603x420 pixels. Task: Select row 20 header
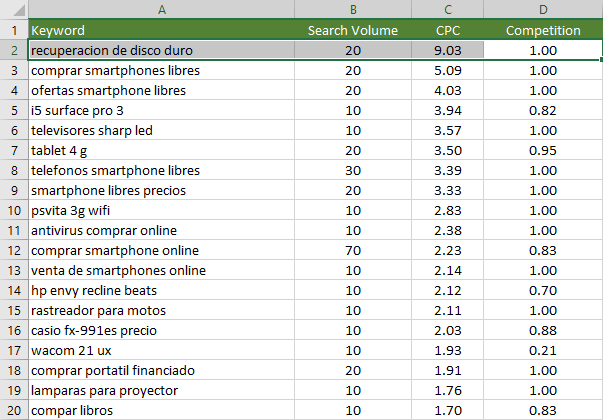14,410
